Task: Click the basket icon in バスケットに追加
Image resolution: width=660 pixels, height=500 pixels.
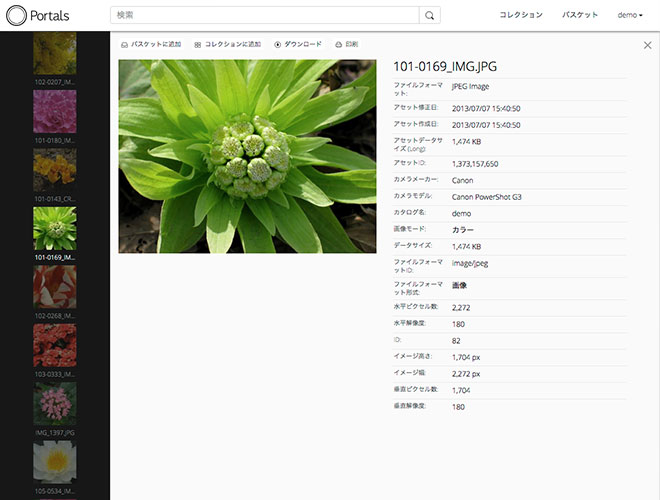Action: click(x=124, y=45)
